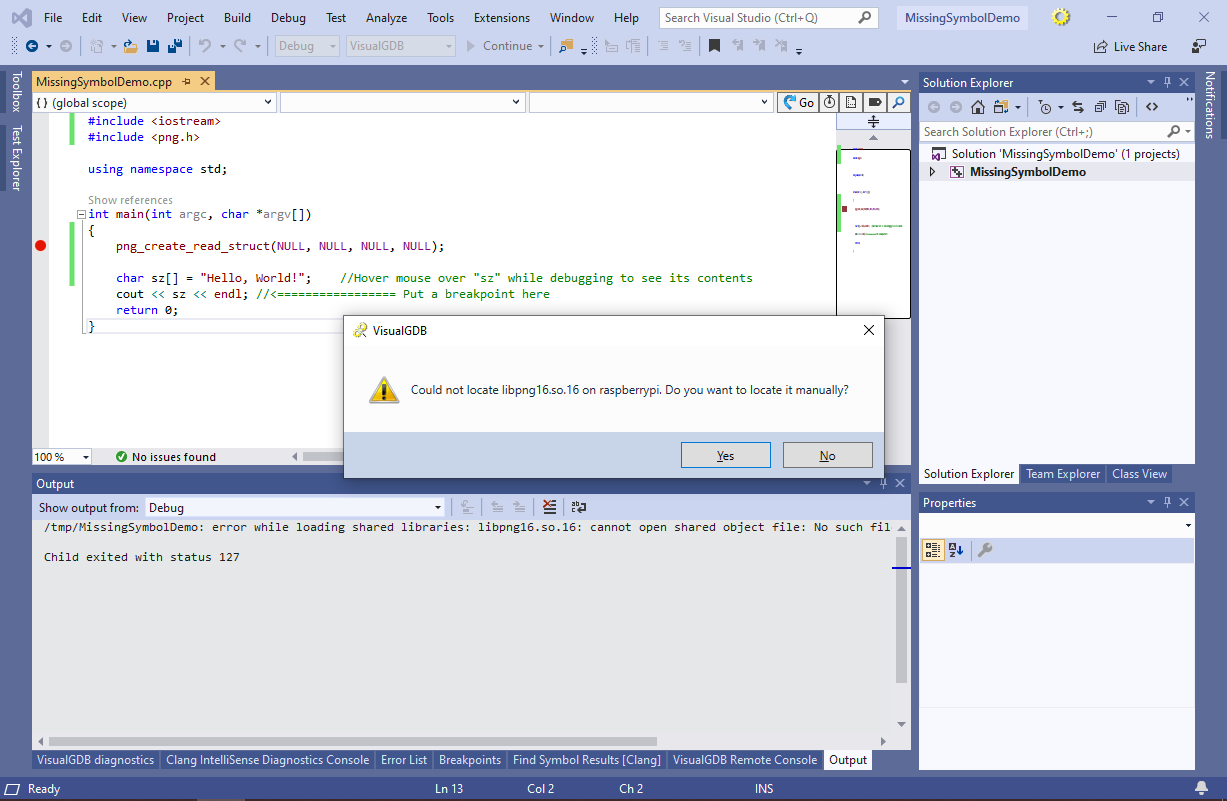Screen dimensions: 1227x801
Task: Click the Output window horizontal scrollbar thumb
Action: [x=353, y=742]
